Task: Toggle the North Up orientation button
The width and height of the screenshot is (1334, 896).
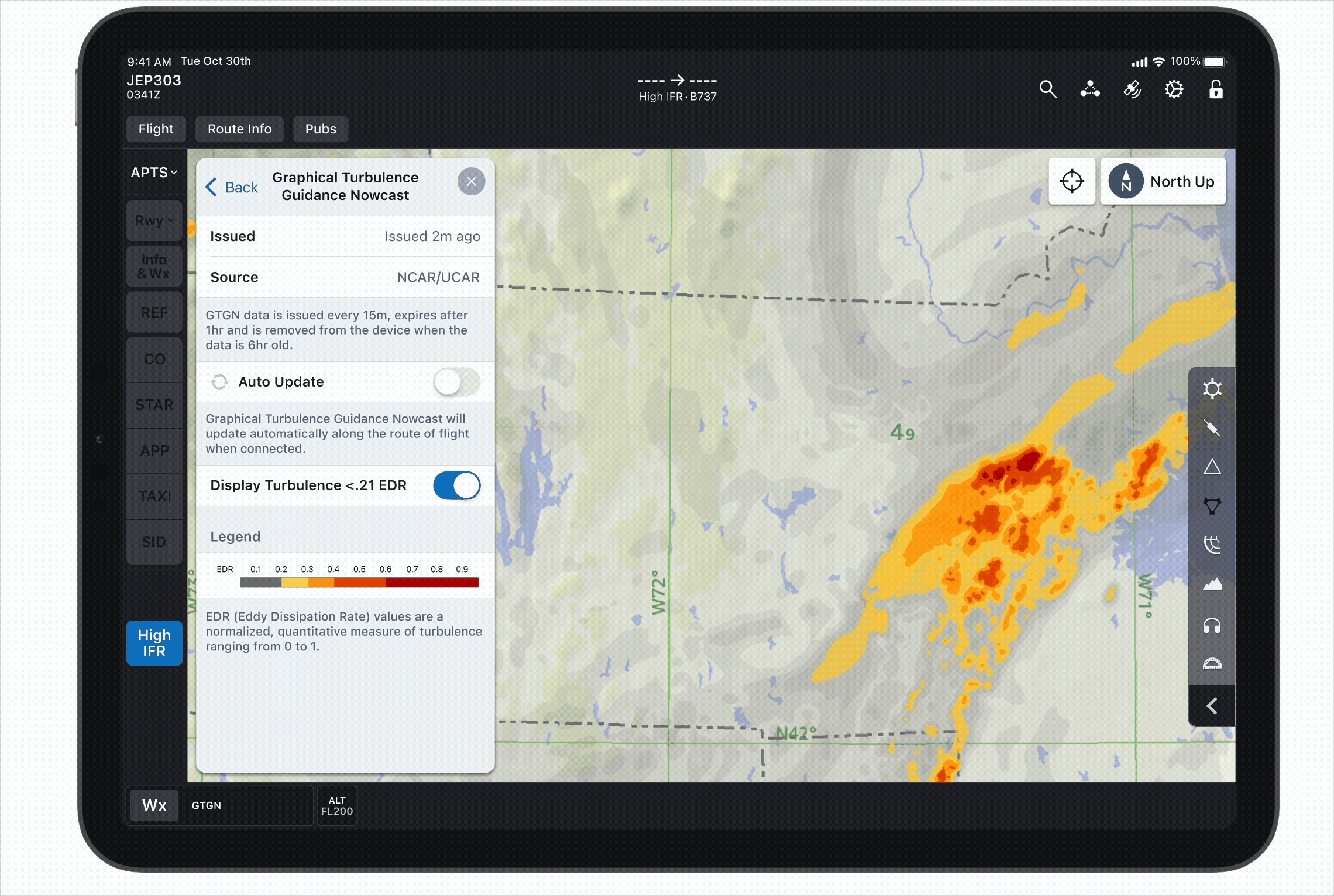Action: 1163,181
